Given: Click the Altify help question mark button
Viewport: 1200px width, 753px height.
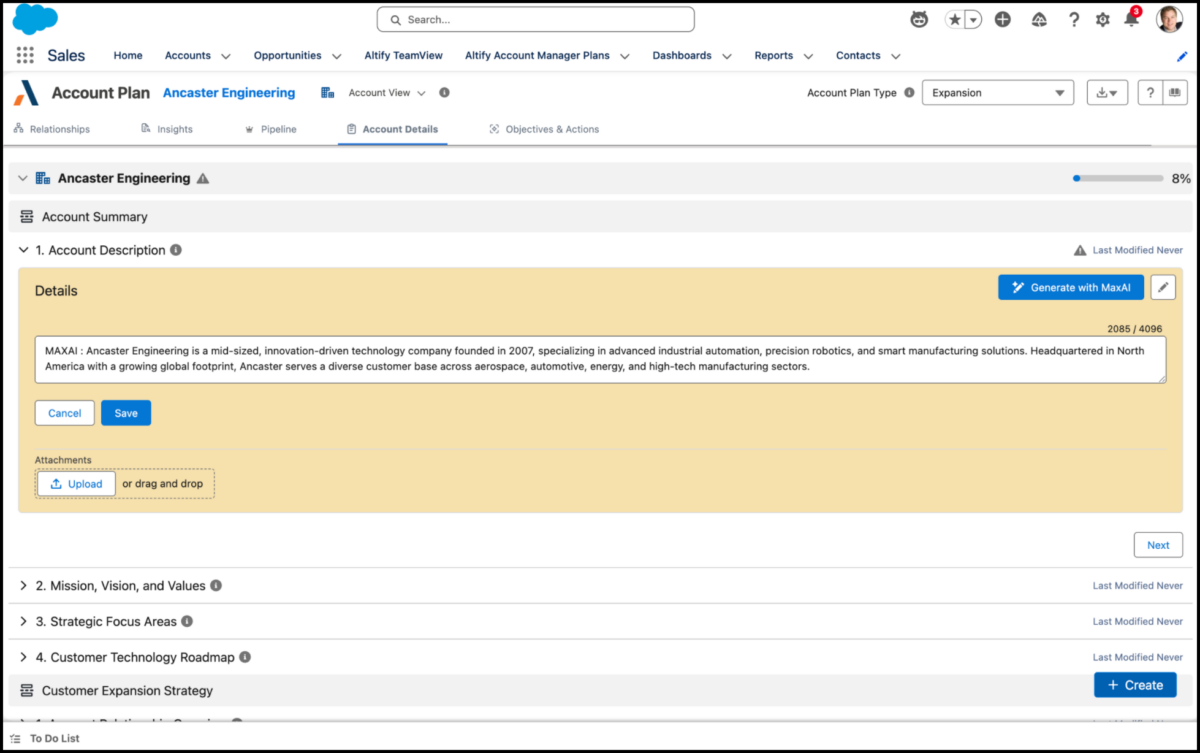Looking at the screenshot, I should coord(1150,93).
